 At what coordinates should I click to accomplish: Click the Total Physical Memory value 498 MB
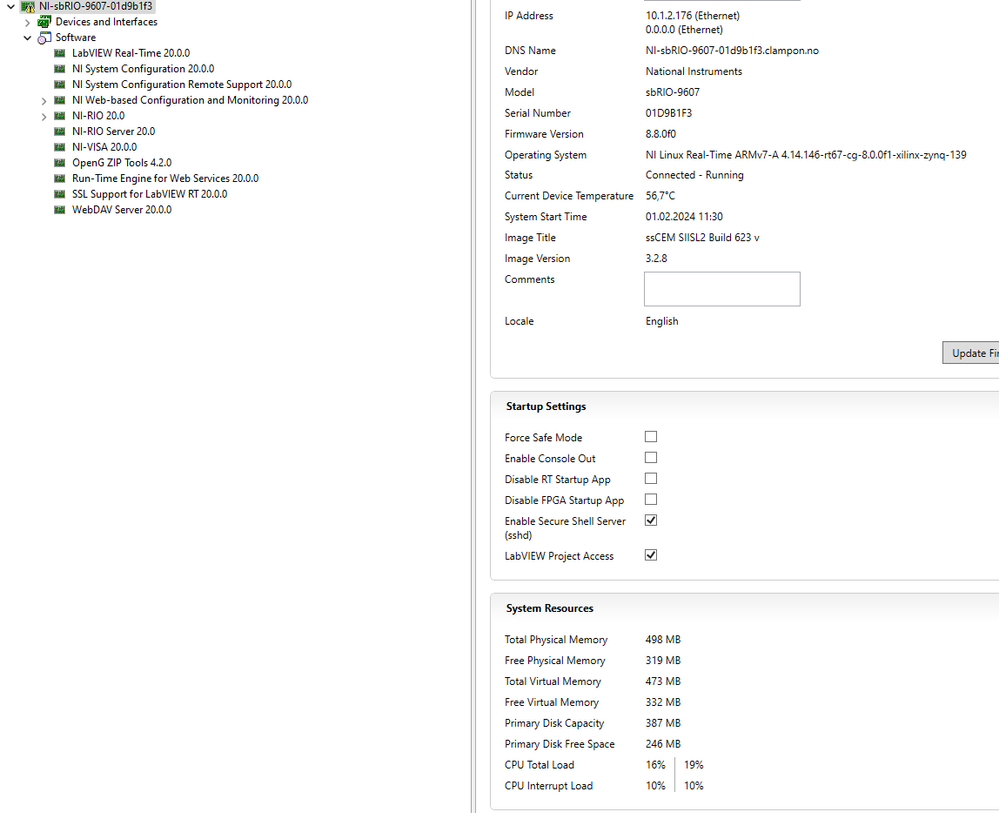click(x=663, y=639)
